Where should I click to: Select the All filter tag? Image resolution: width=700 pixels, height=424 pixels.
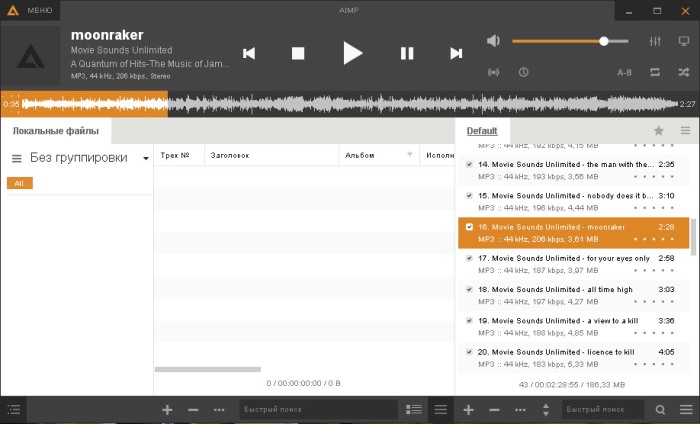19,183
